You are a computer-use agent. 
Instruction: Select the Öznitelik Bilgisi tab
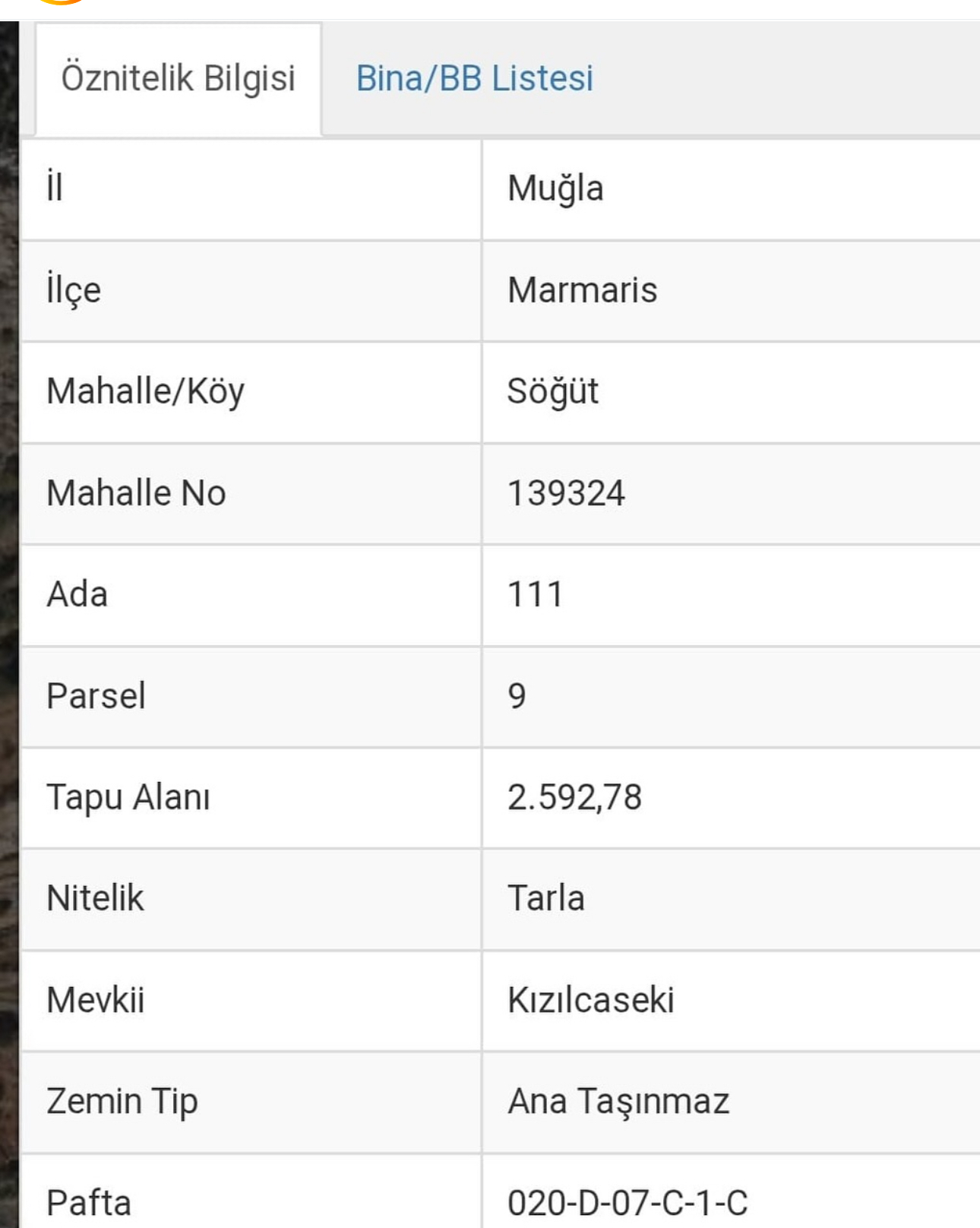178,78
